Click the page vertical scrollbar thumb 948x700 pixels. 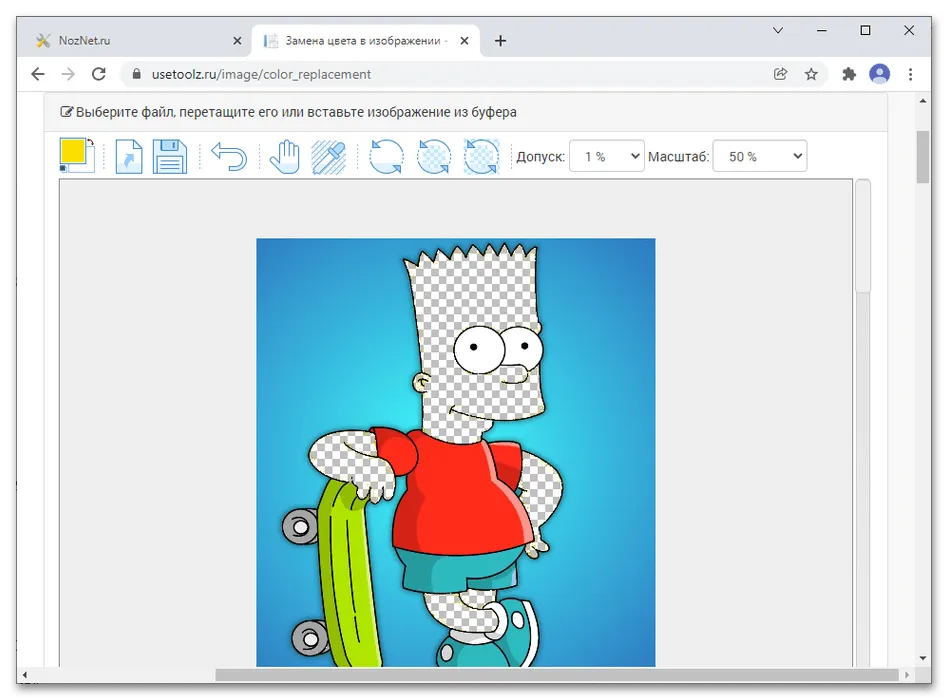923,157
